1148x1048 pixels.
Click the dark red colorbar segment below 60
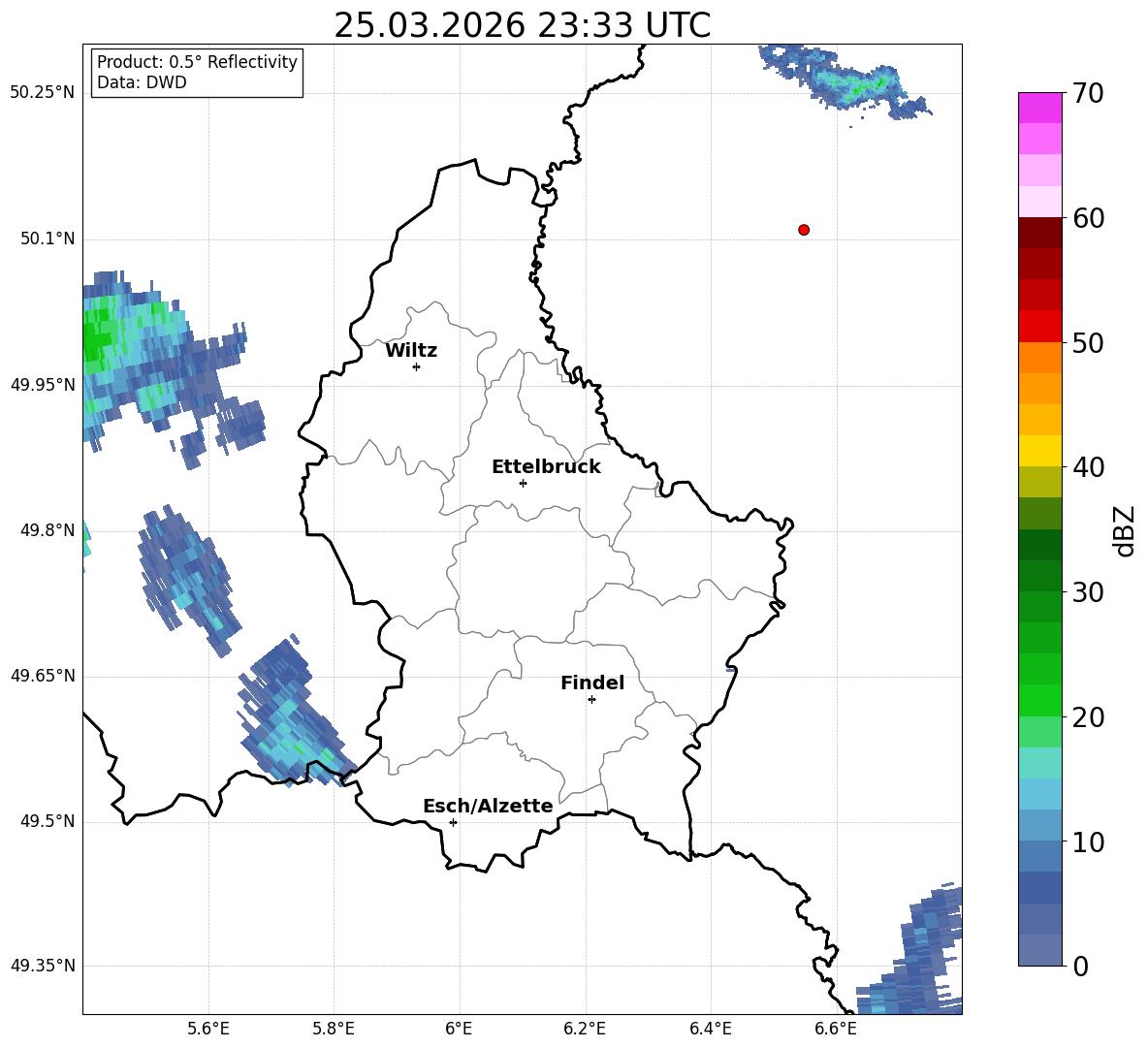1039,233
